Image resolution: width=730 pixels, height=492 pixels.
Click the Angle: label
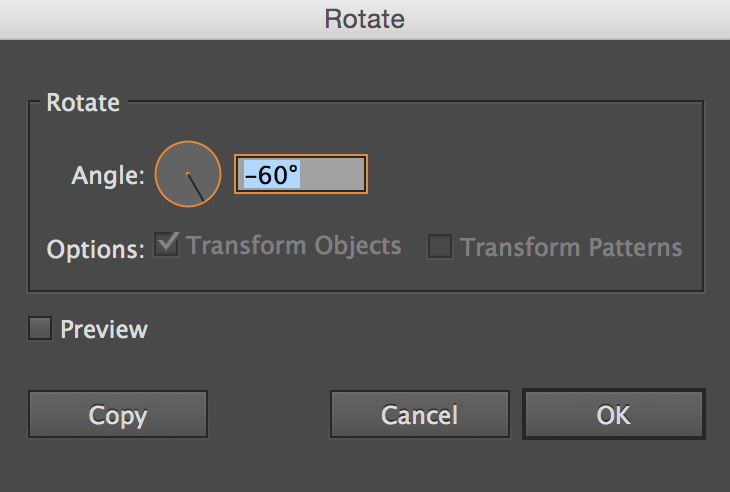pos(108,175)
